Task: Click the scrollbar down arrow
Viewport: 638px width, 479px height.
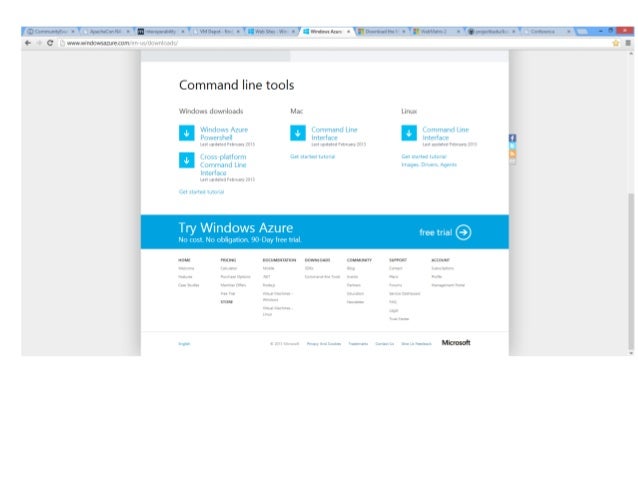Action: [x=631, y=353]
